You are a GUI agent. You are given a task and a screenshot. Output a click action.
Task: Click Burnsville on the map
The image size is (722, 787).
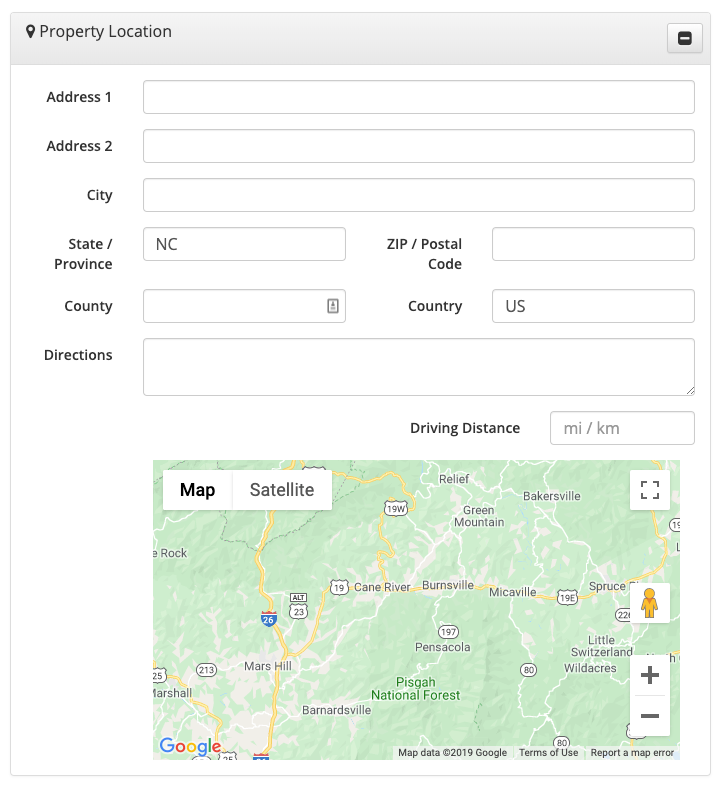(447, 585)
